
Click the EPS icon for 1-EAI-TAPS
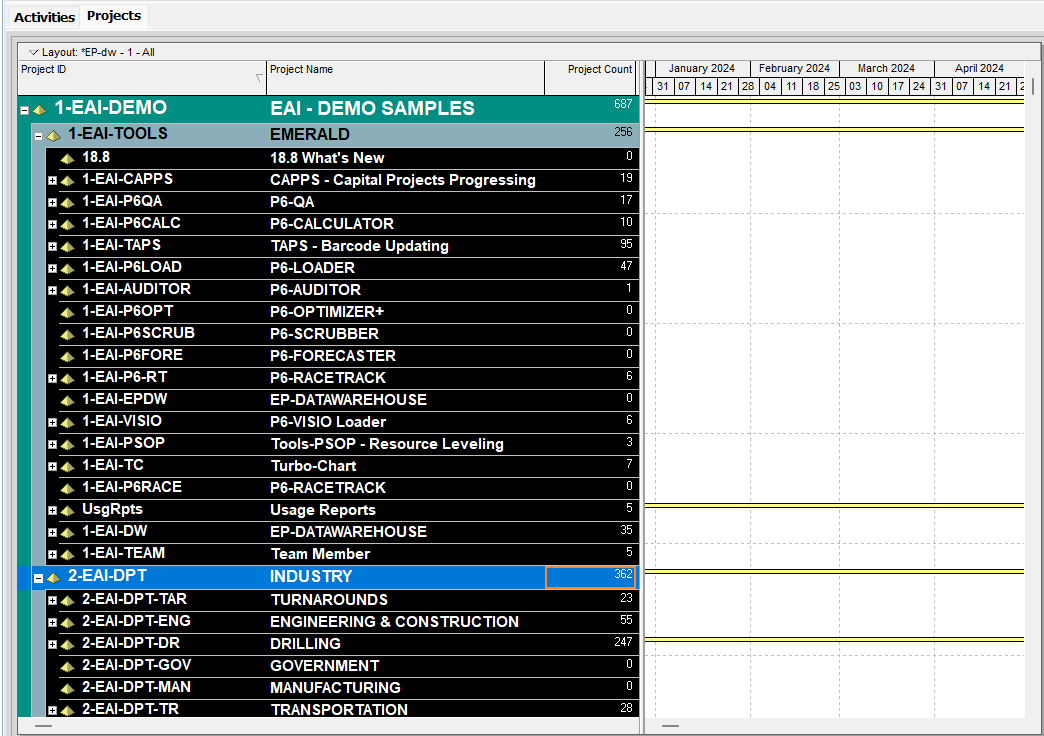pyautogui.click(x=67, y=246)
